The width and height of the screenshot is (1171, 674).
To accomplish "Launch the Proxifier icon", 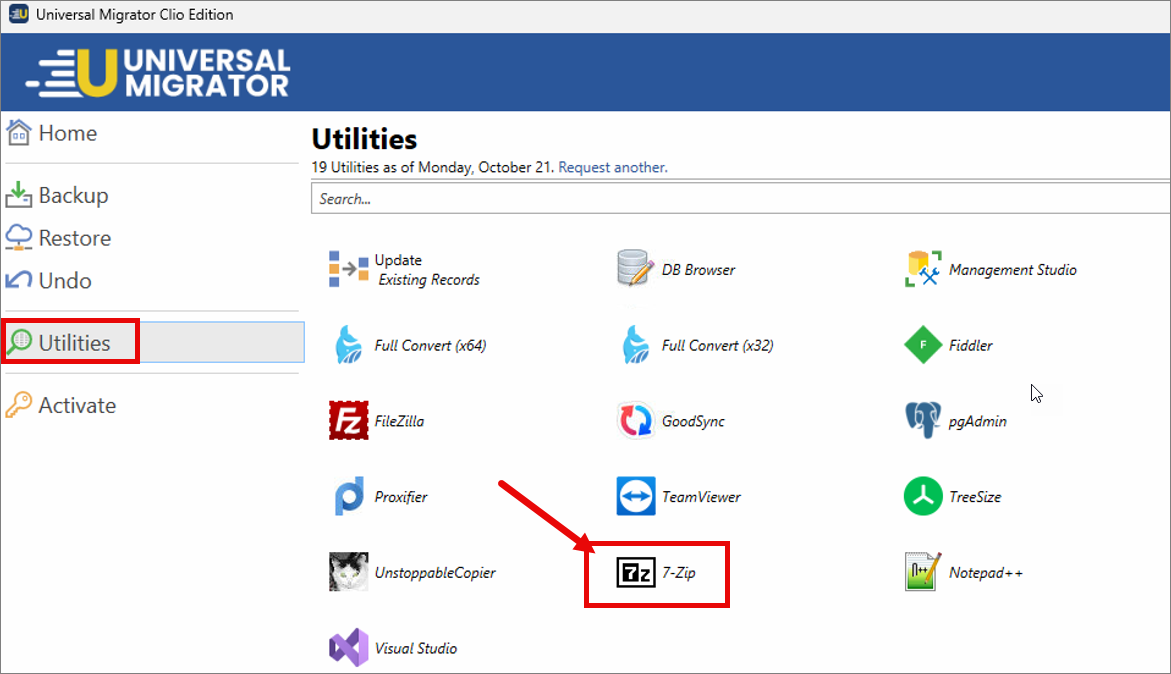I will [x=349, y=496].
